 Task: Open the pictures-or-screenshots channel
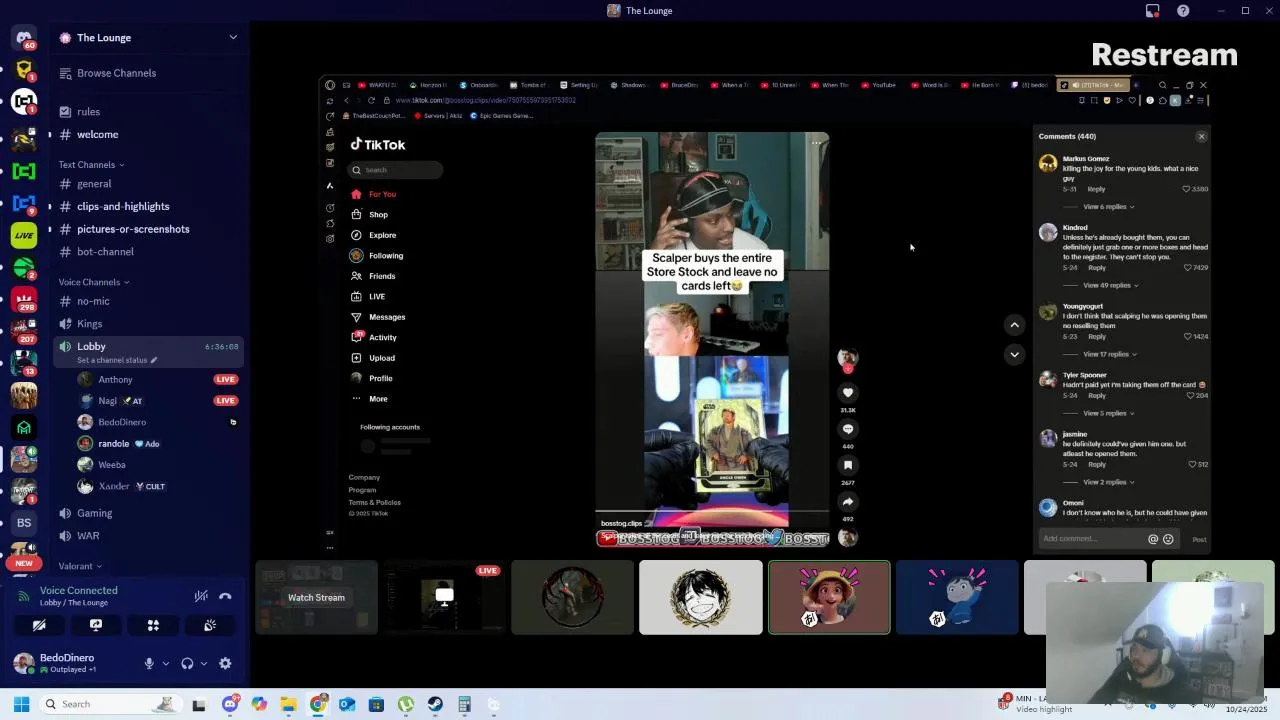(133, 229)
